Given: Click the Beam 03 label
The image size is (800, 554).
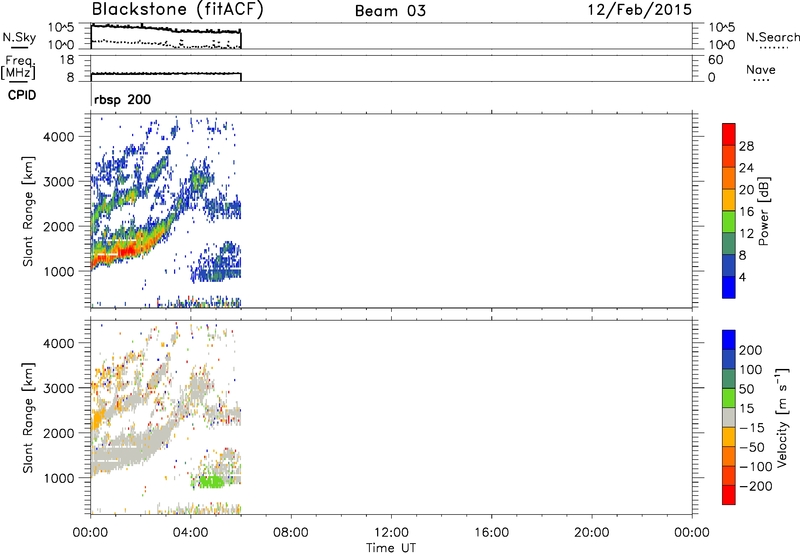Looking at the screenshot, I should coord(390,11).
